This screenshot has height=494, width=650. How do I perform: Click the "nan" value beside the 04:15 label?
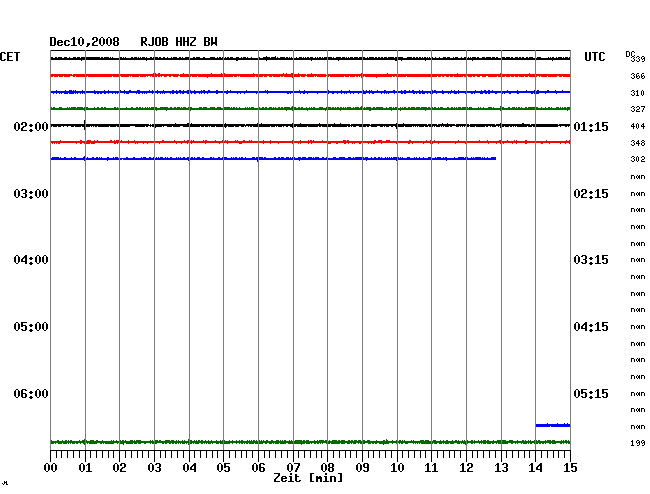(638, 327)
